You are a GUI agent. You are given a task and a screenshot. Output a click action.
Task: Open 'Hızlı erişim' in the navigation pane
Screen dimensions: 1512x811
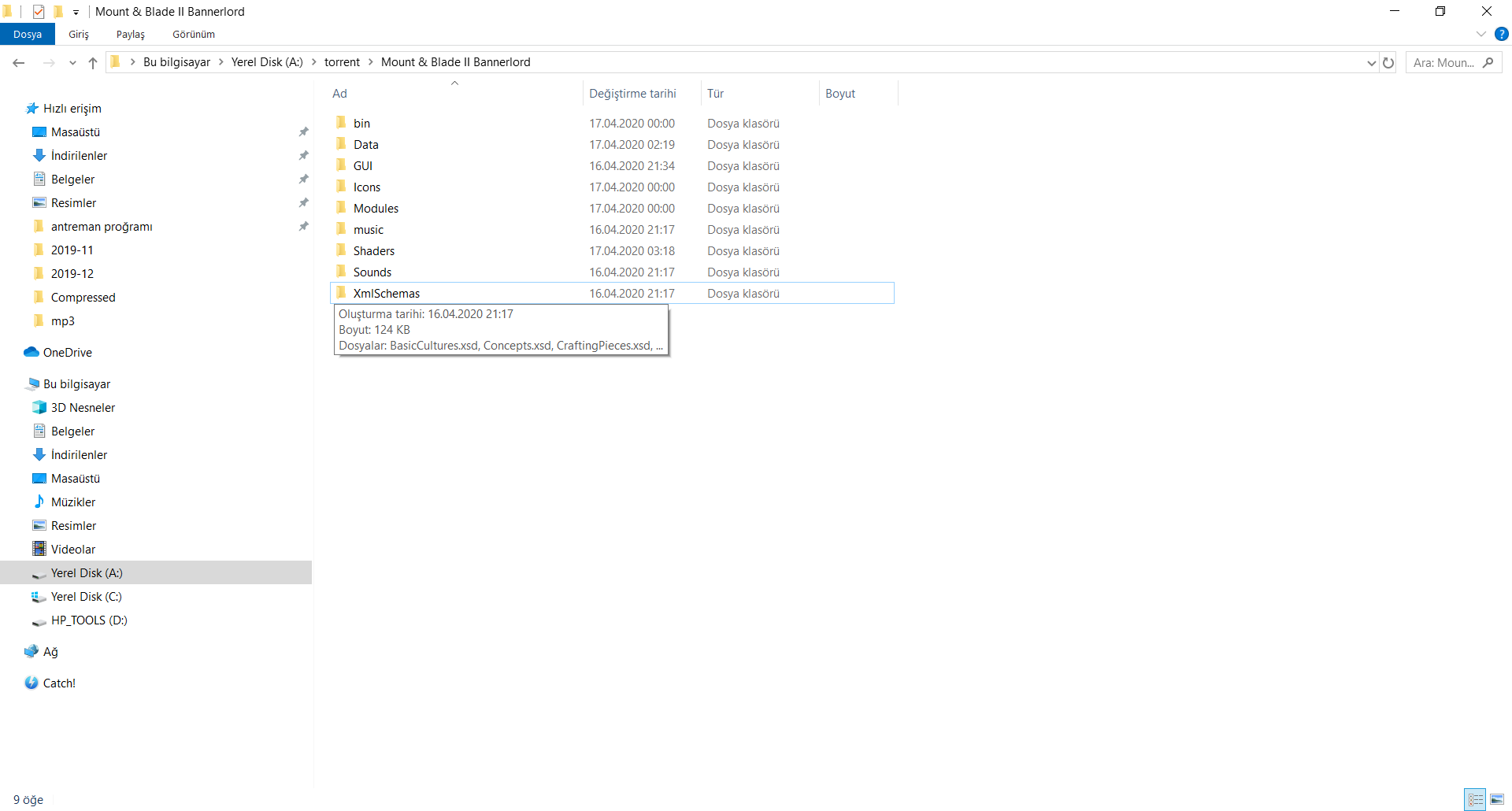point(72,109)
